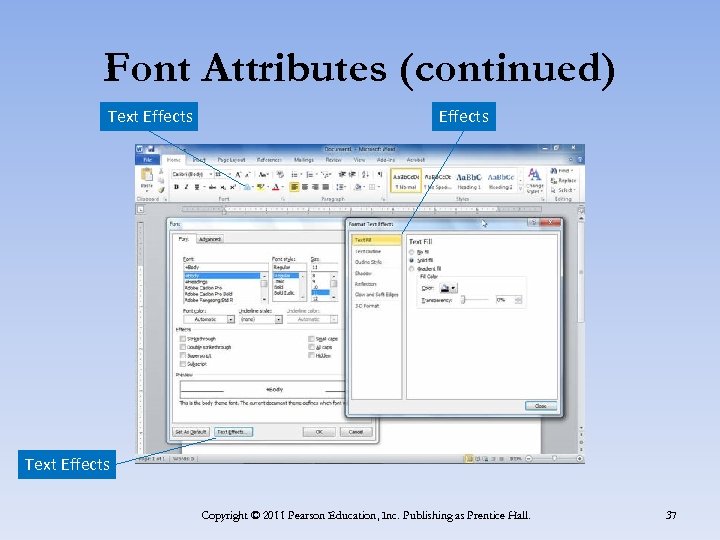Check the Strikethrough checkbox in Font dialog
Screen dimensions: 720x540
tap(183, 338)
